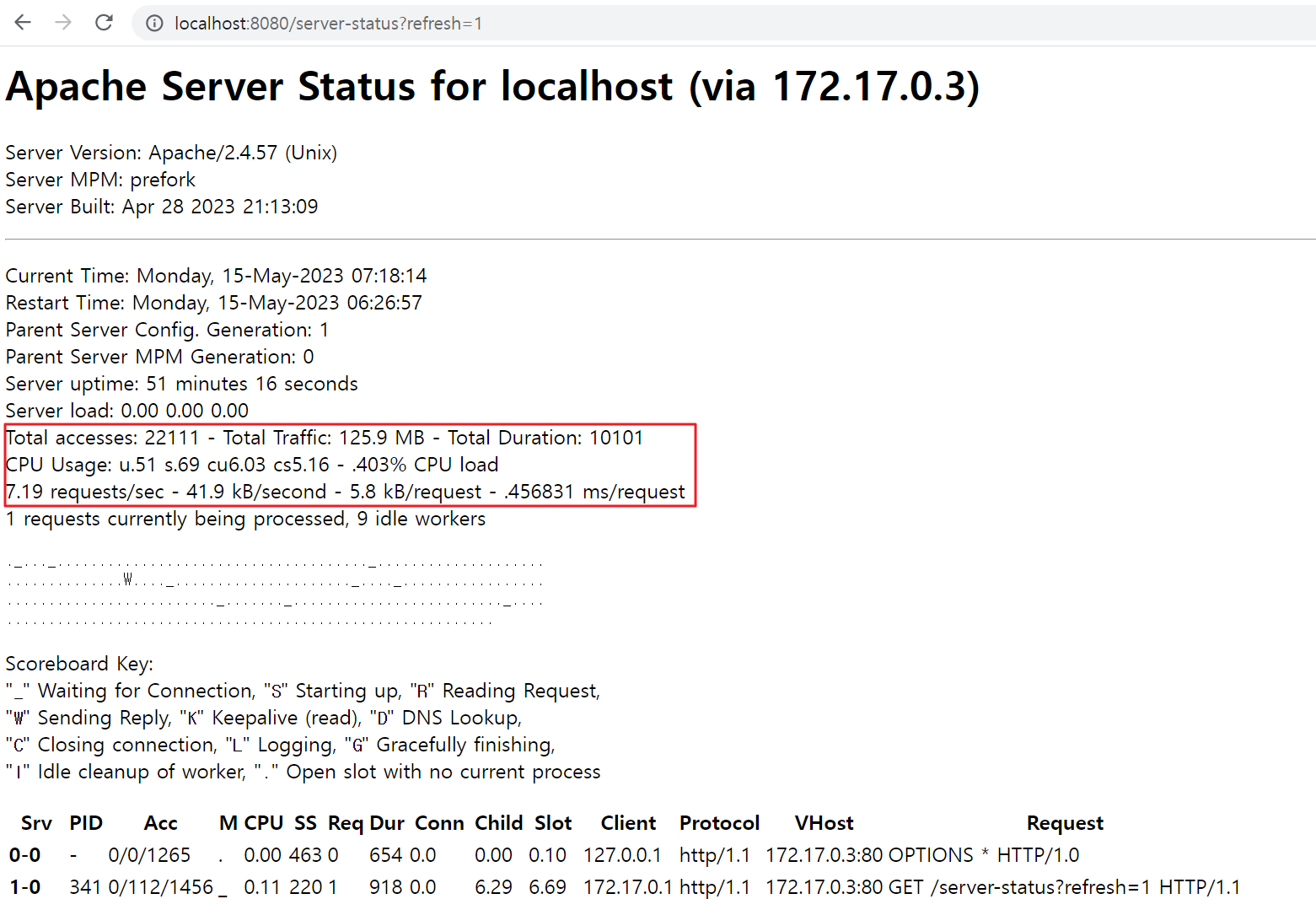Viewport: 1316px width, 899px height.
Task: Click the Req column header
Action: click(346, 823)
